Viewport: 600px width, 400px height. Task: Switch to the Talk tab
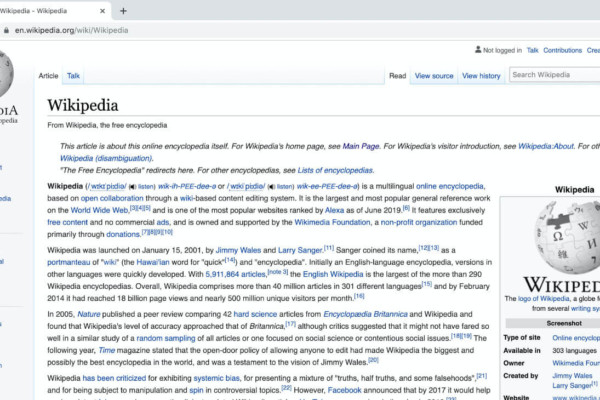click(x=74, y=75)
